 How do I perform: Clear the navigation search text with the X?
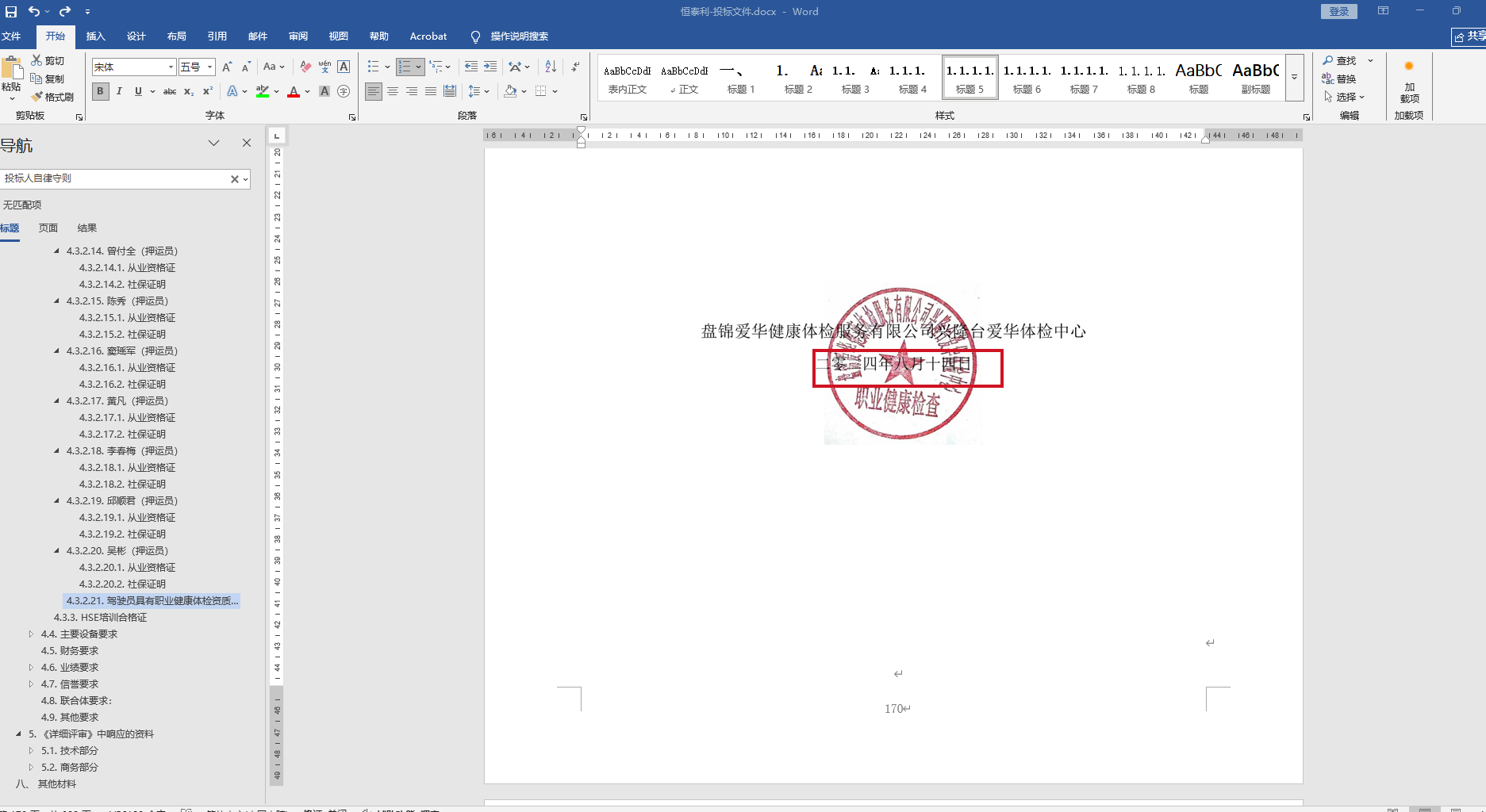pos(235,179)
